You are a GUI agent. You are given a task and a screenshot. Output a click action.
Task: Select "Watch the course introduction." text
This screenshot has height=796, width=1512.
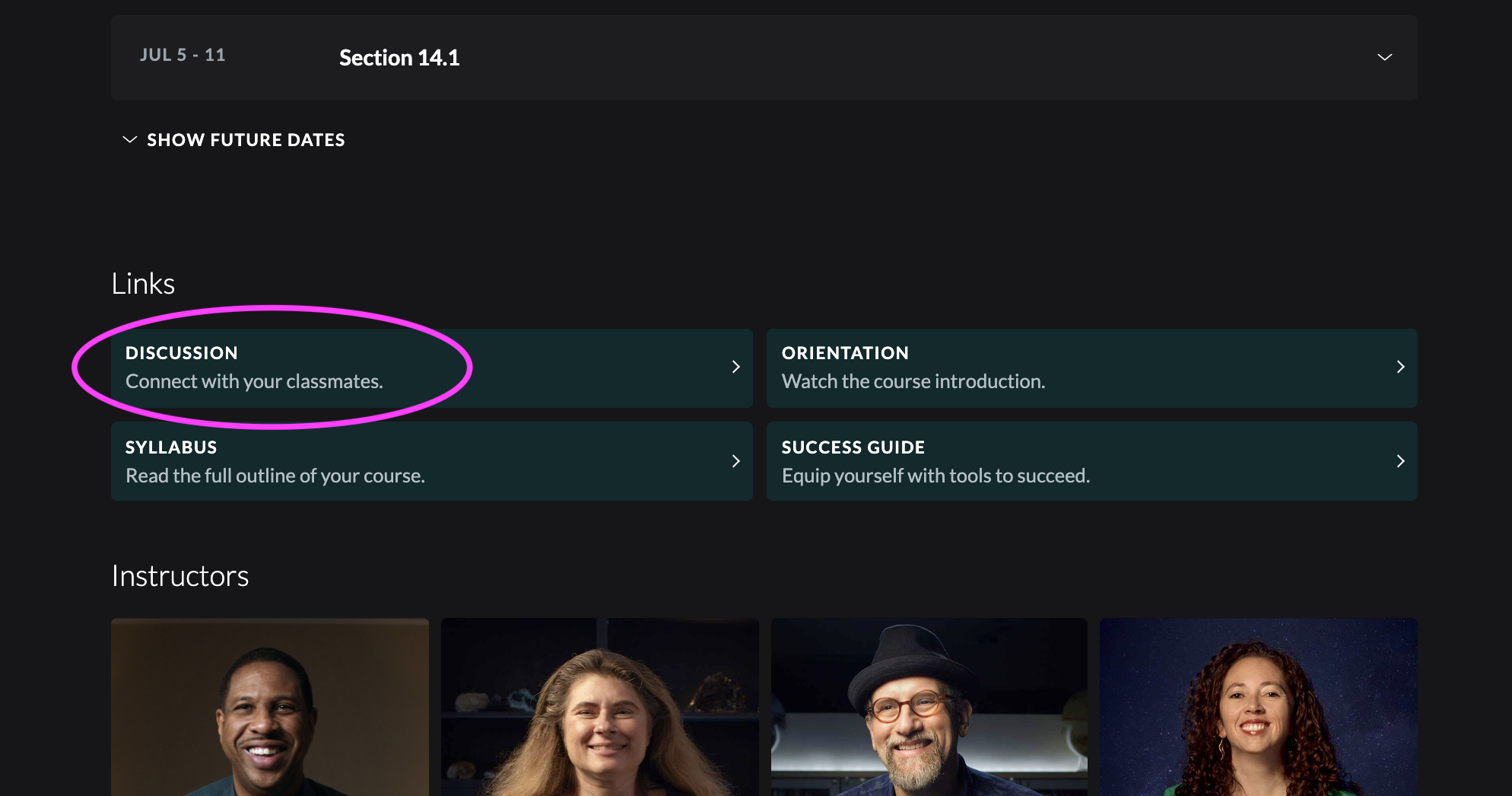pyautogui.click(x=913, y=381)
